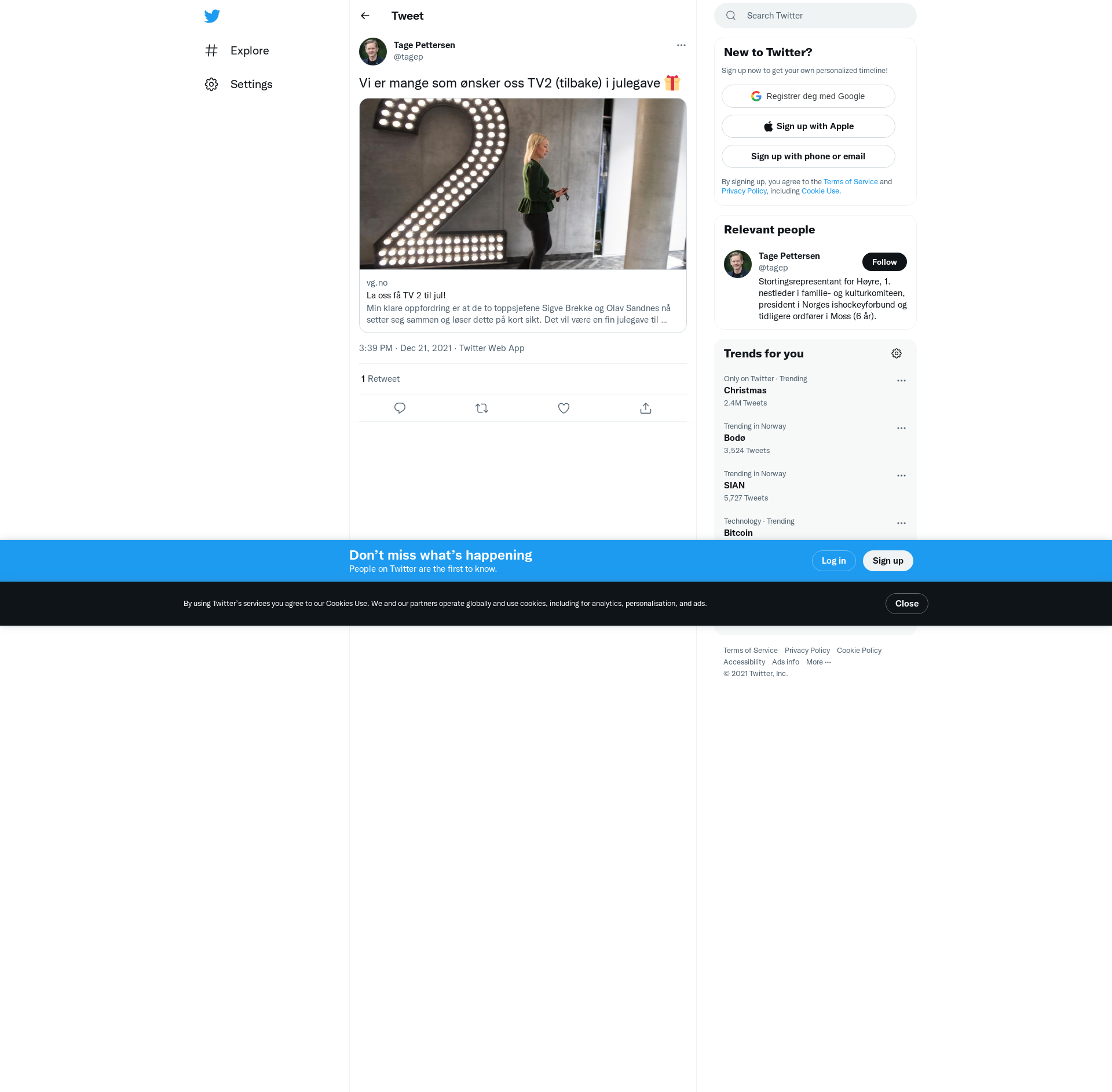
Task: Go back using the arrow icon
Action: coord(365,16)
